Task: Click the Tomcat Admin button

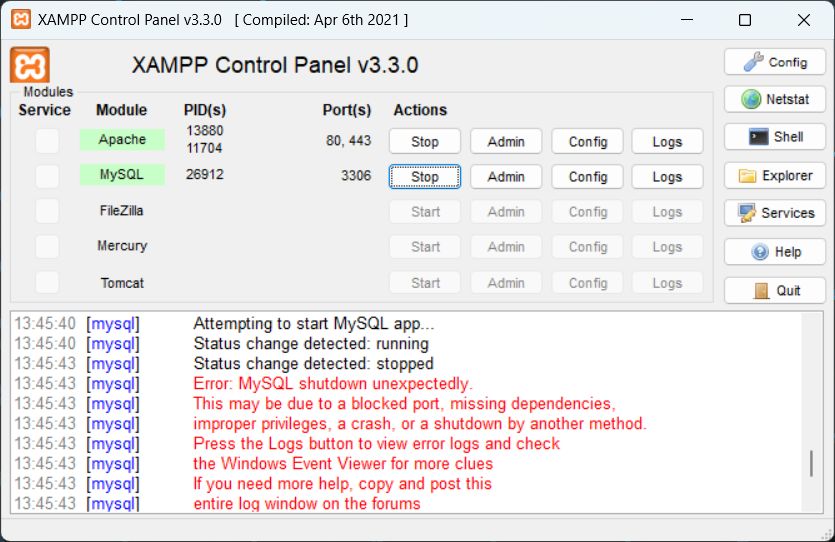Action: 506,283
